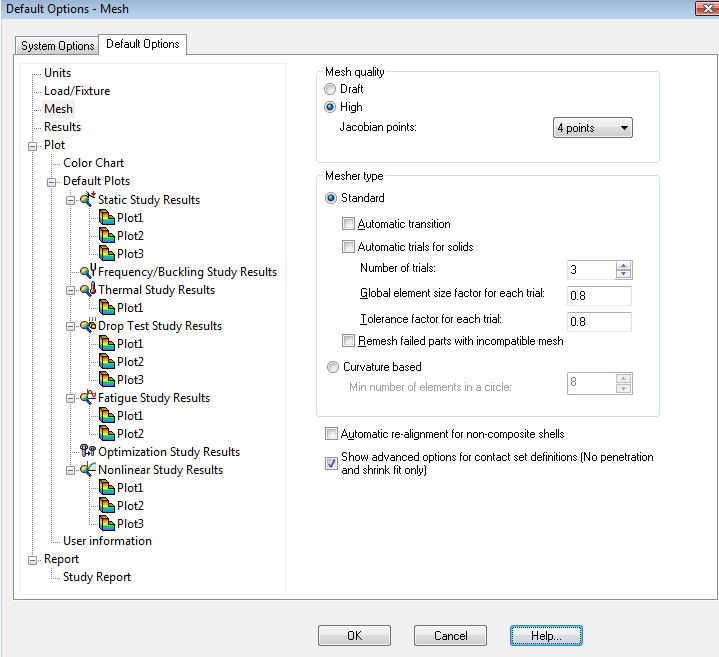Viewport: 719px width, 657px height.
Task: Click the Plot1 icon under Nonlinear Study Results
Action: (107, 487)
